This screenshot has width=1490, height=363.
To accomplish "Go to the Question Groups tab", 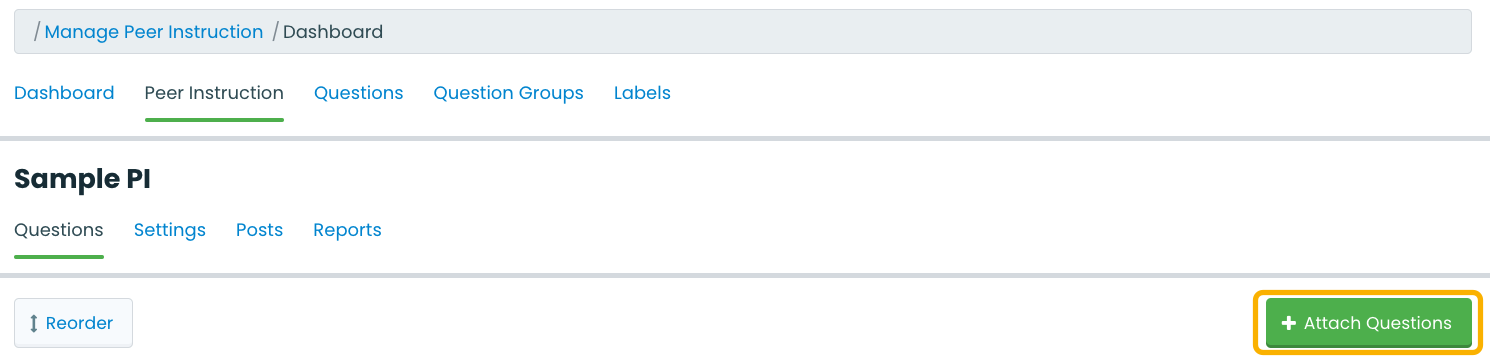I will (x=508, y=93).
